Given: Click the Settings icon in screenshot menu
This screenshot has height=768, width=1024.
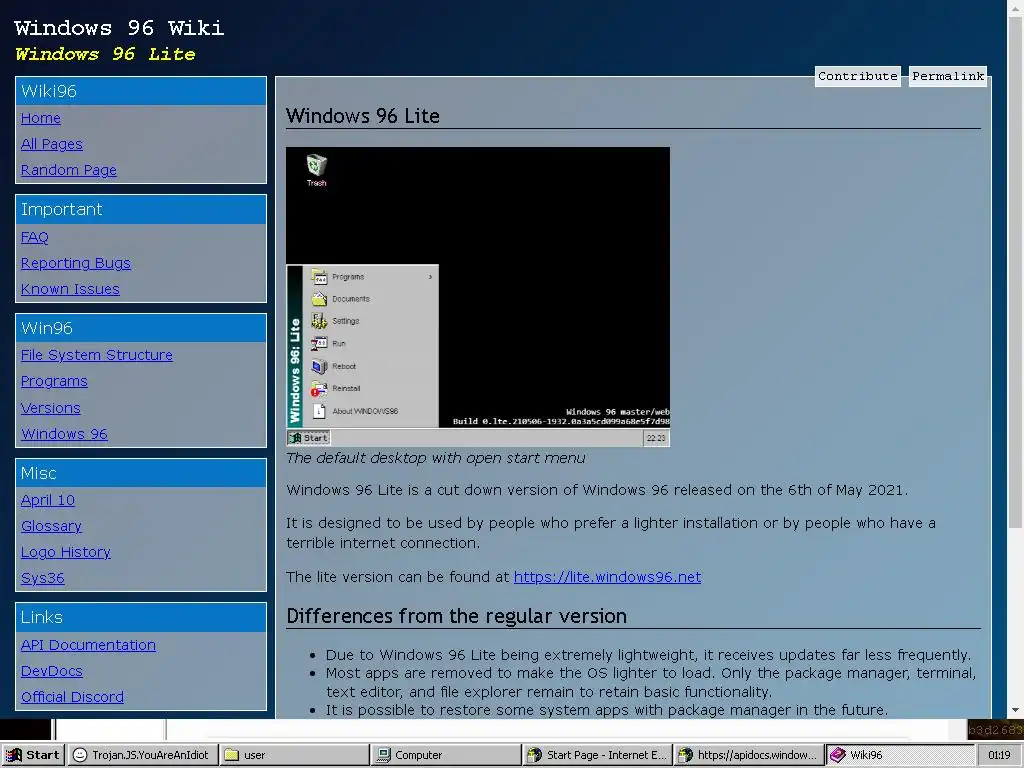Looking at the screenshot, I should (319, 321).
